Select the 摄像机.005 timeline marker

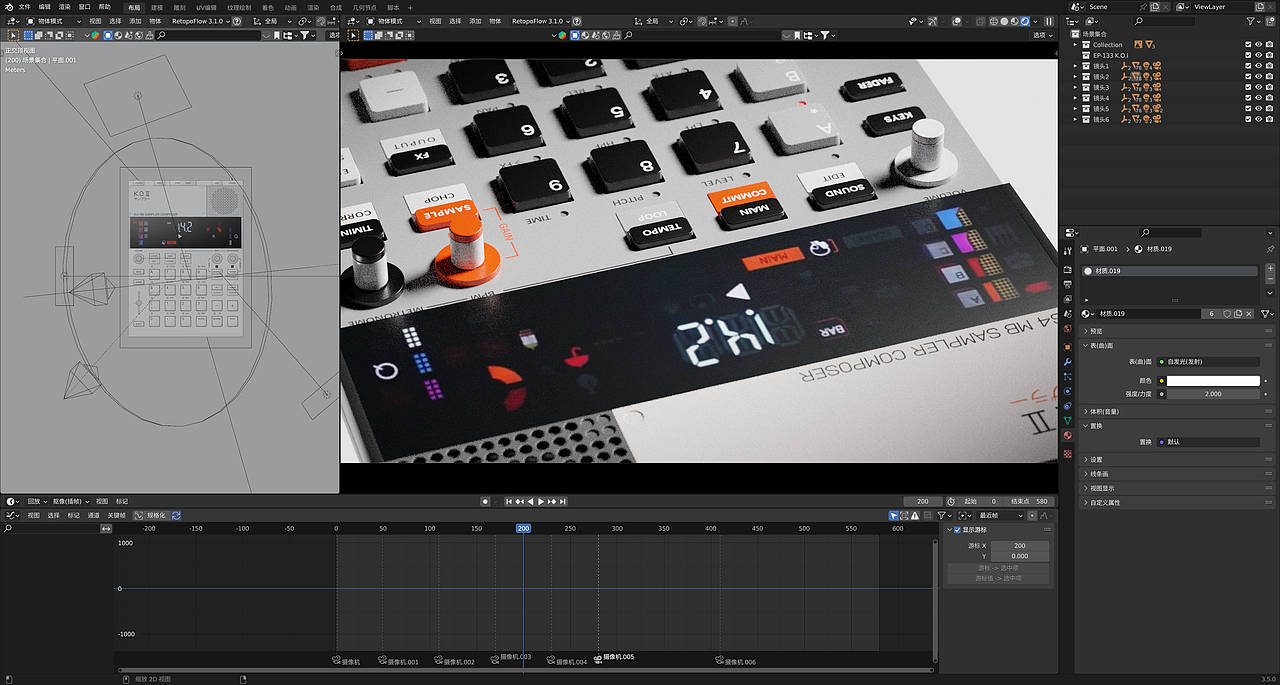click(614, 657)
